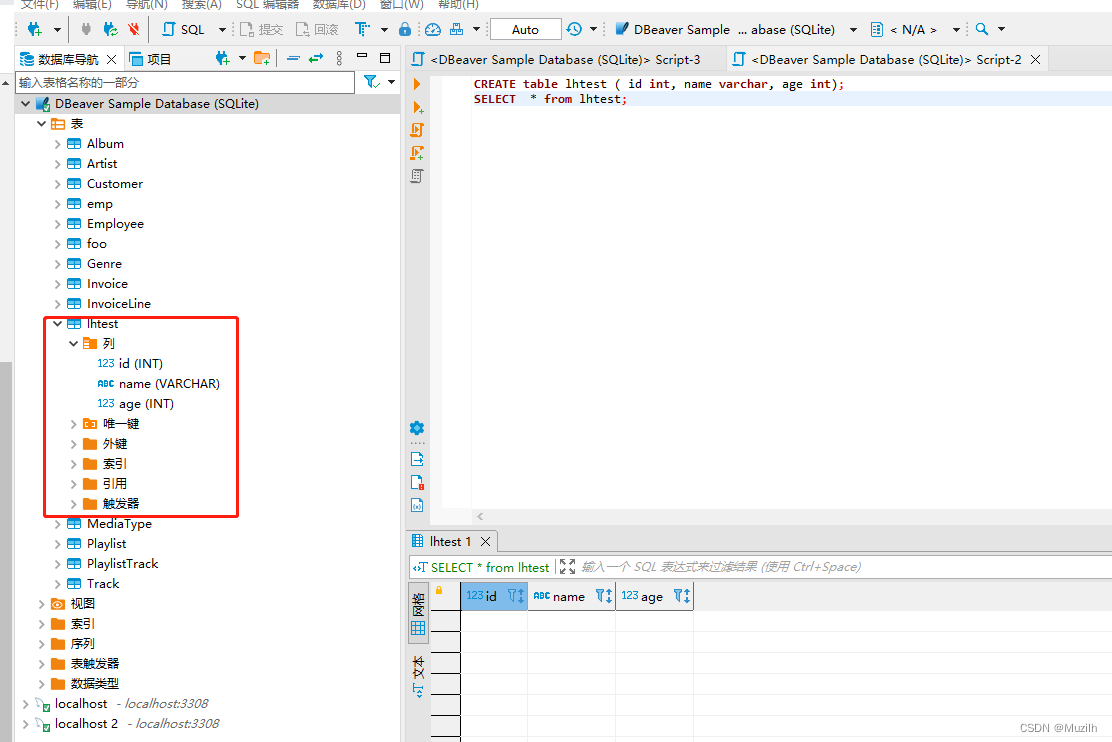Expand the 数据类型 folder
This screenshot has width=1112, height=742.
coord(41,685)
